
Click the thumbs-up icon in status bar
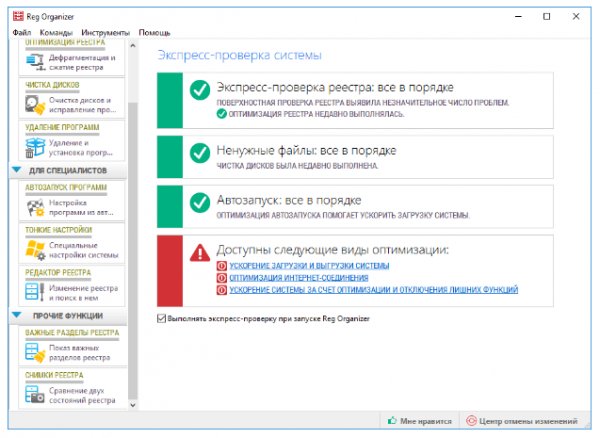(392, 421)
